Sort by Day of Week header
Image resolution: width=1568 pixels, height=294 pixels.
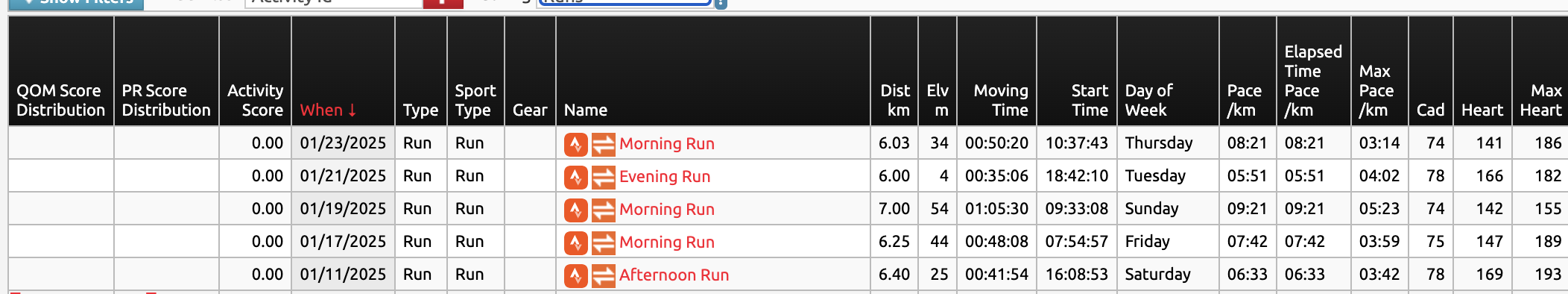[x=1148, y=100]
